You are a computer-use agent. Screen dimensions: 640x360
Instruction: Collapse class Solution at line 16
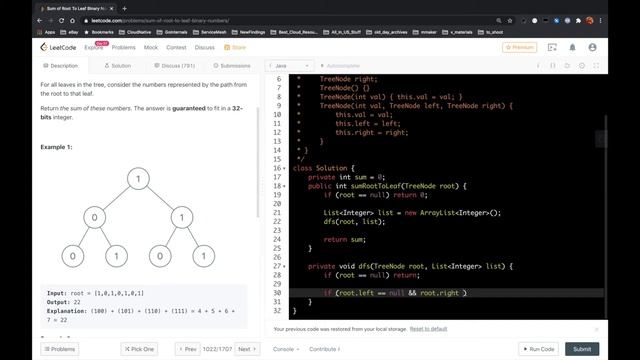point(284,168)
